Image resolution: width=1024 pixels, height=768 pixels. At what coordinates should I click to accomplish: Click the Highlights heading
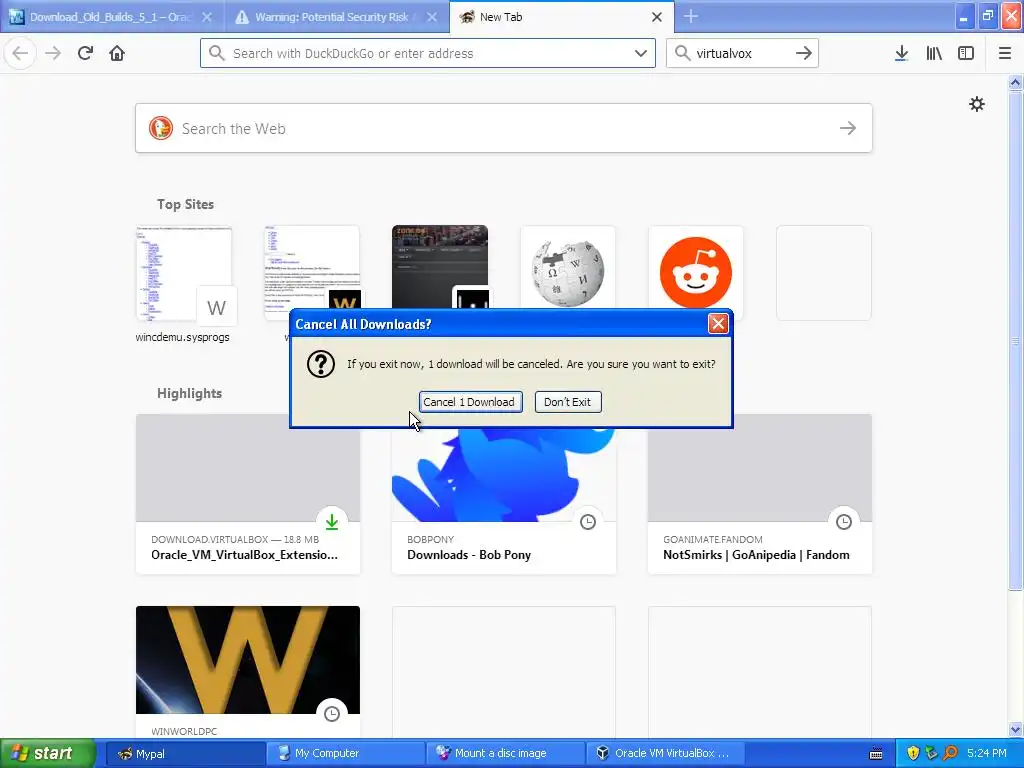click(189, 393)
